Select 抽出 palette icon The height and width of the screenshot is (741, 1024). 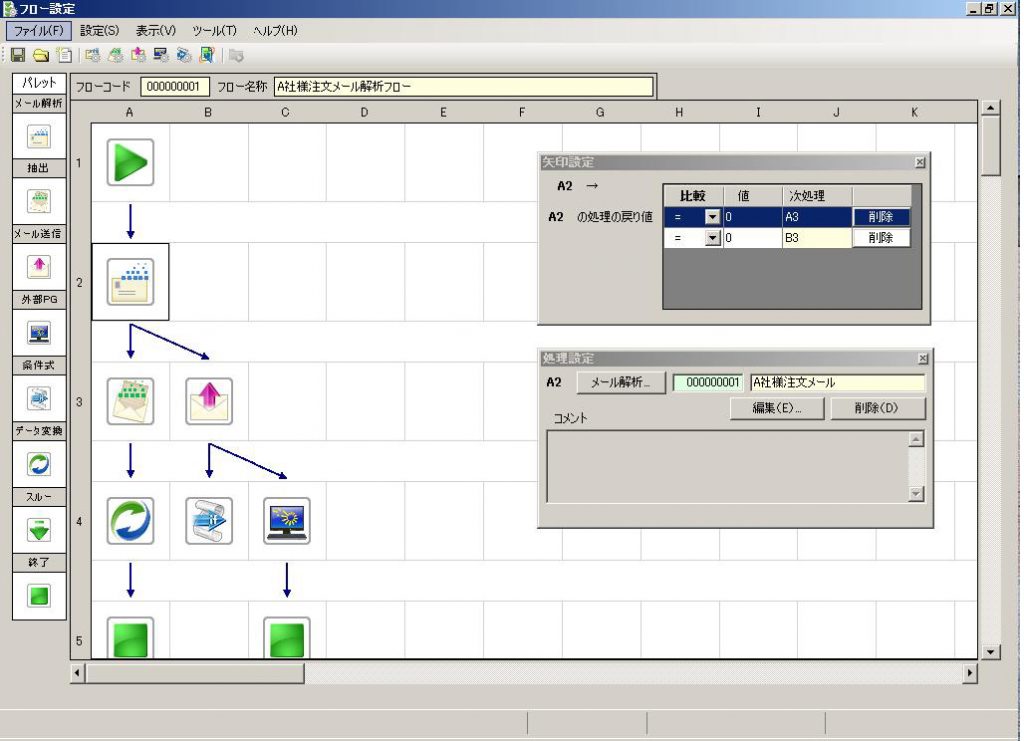[39, 201]
